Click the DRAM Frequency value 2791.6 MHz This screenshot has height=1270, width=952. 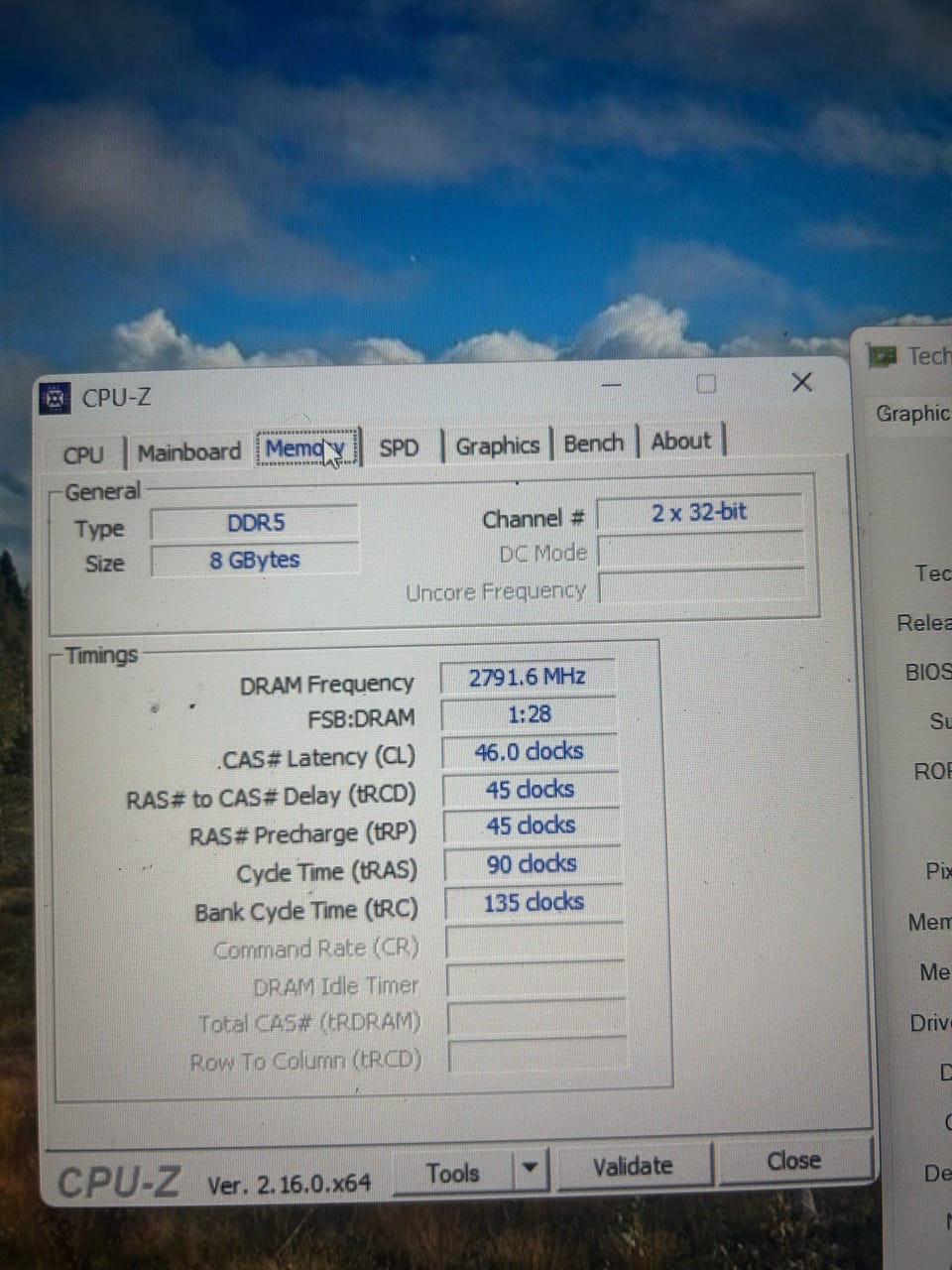pos(528,677)
